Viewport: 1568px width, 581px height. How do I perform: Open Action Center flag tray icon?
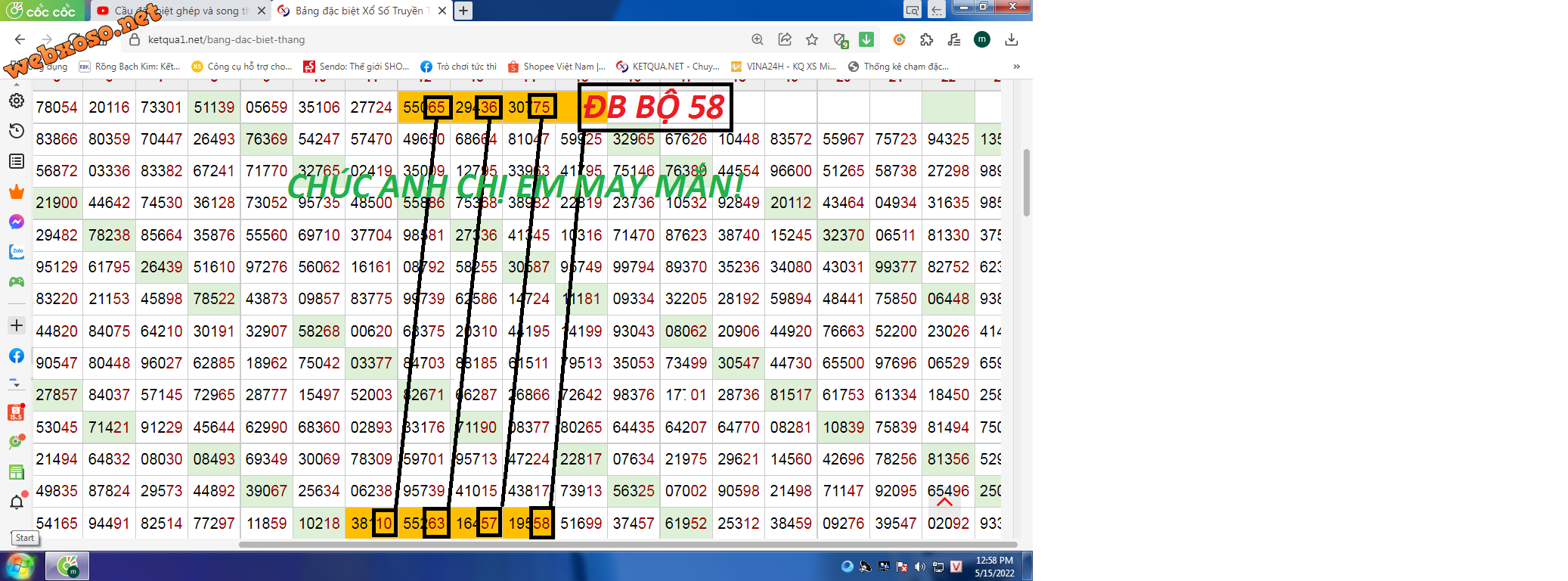tap(901, 567)
